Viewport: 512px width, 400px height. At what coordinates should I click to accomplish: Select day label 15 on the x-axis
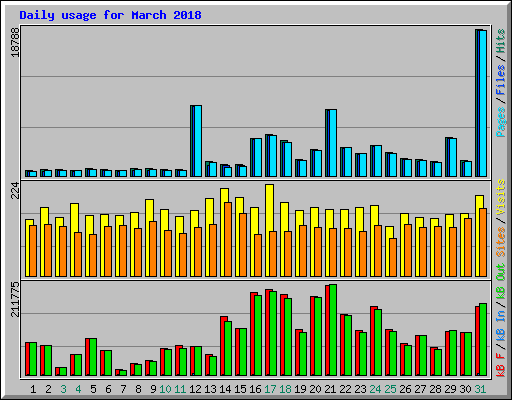coord(240,389)
